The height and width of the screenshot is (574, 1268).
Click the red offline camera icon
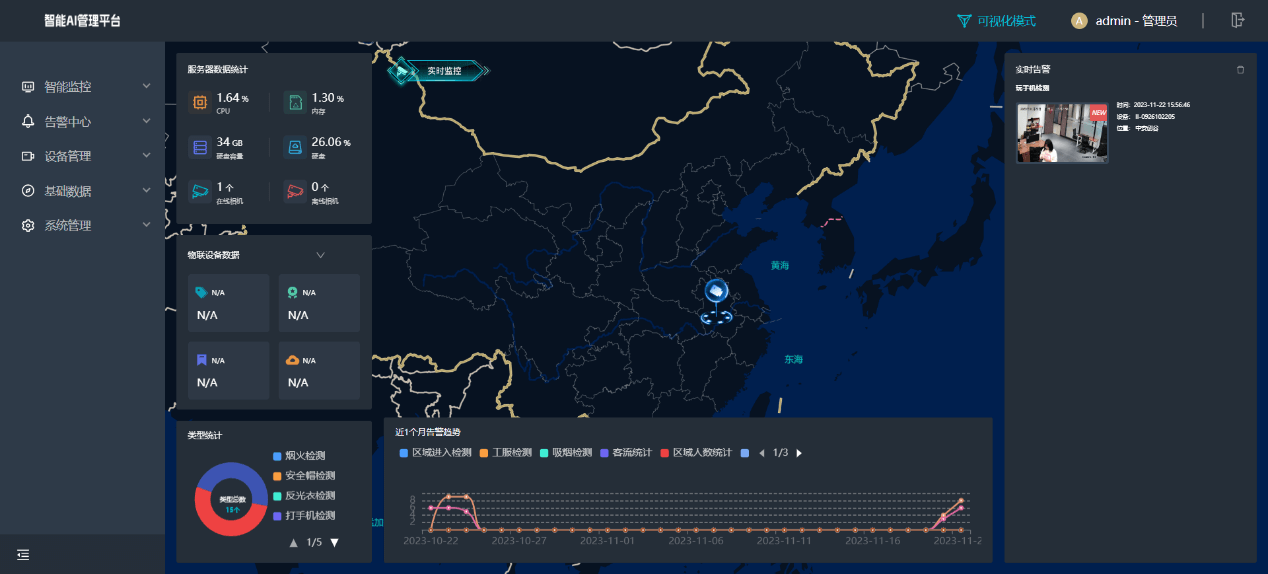tap(295, 192)
